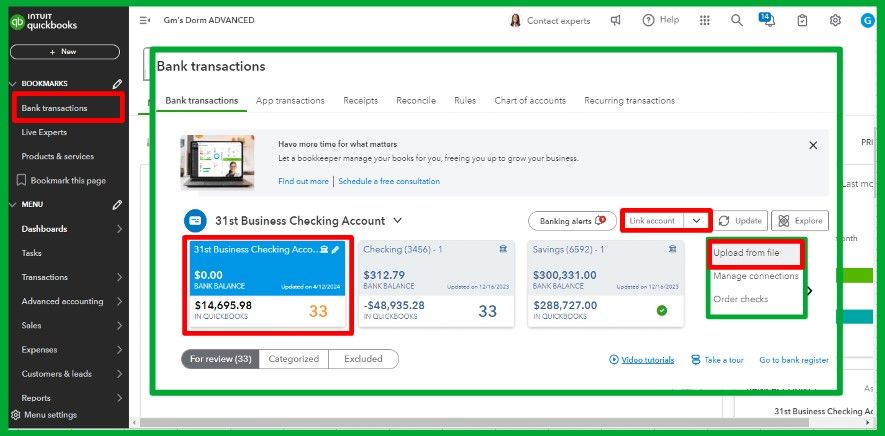Screen dimensions: 885x436
Task: Open the account selector dropdown chevron
Action: tap(397, 220)
